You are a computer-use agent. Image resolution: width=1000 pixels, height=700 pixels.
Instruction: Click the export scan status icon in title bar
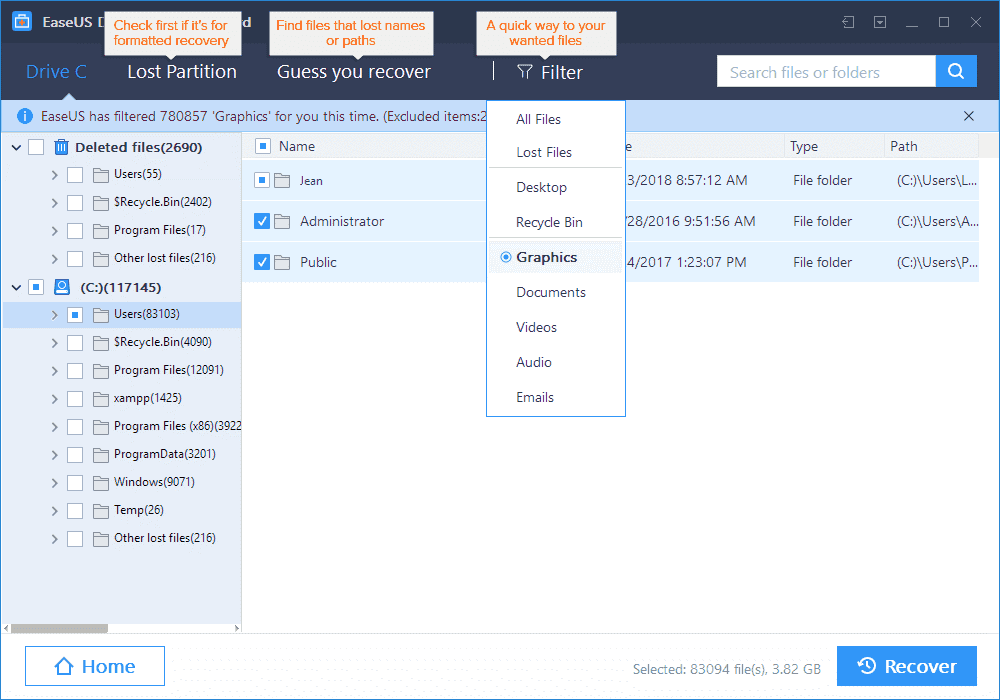879,22
